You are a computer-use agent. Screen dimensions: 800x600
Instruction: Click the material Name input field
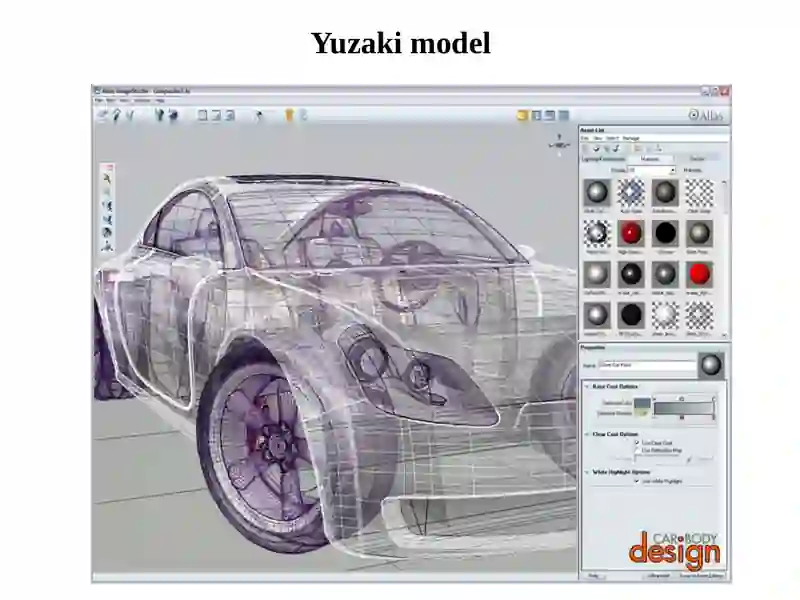[x=648, y=365]
